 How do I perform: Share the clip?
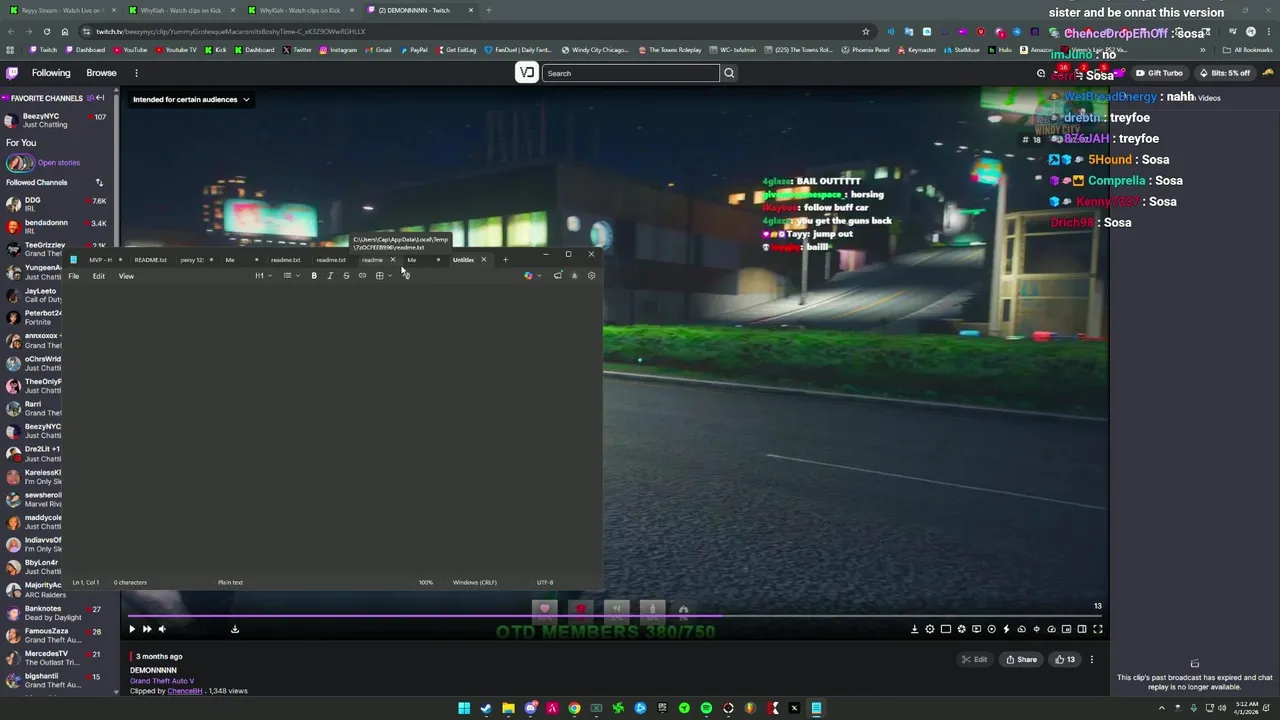click(x=1021, y=659)
